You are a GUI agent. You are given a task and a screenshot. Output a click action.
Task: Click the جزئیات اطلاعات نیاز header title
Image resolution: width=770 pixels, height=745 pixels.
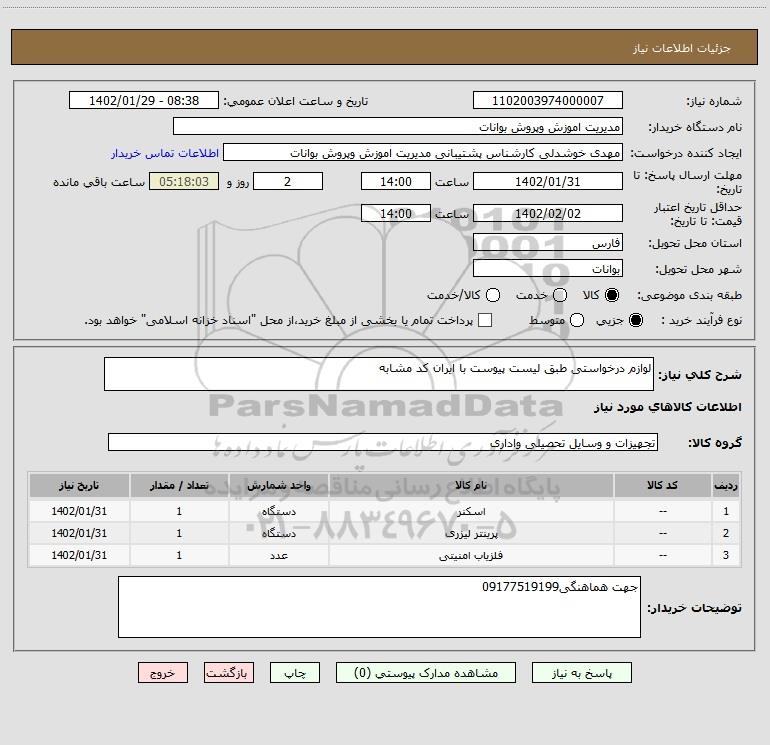point(681,48)
